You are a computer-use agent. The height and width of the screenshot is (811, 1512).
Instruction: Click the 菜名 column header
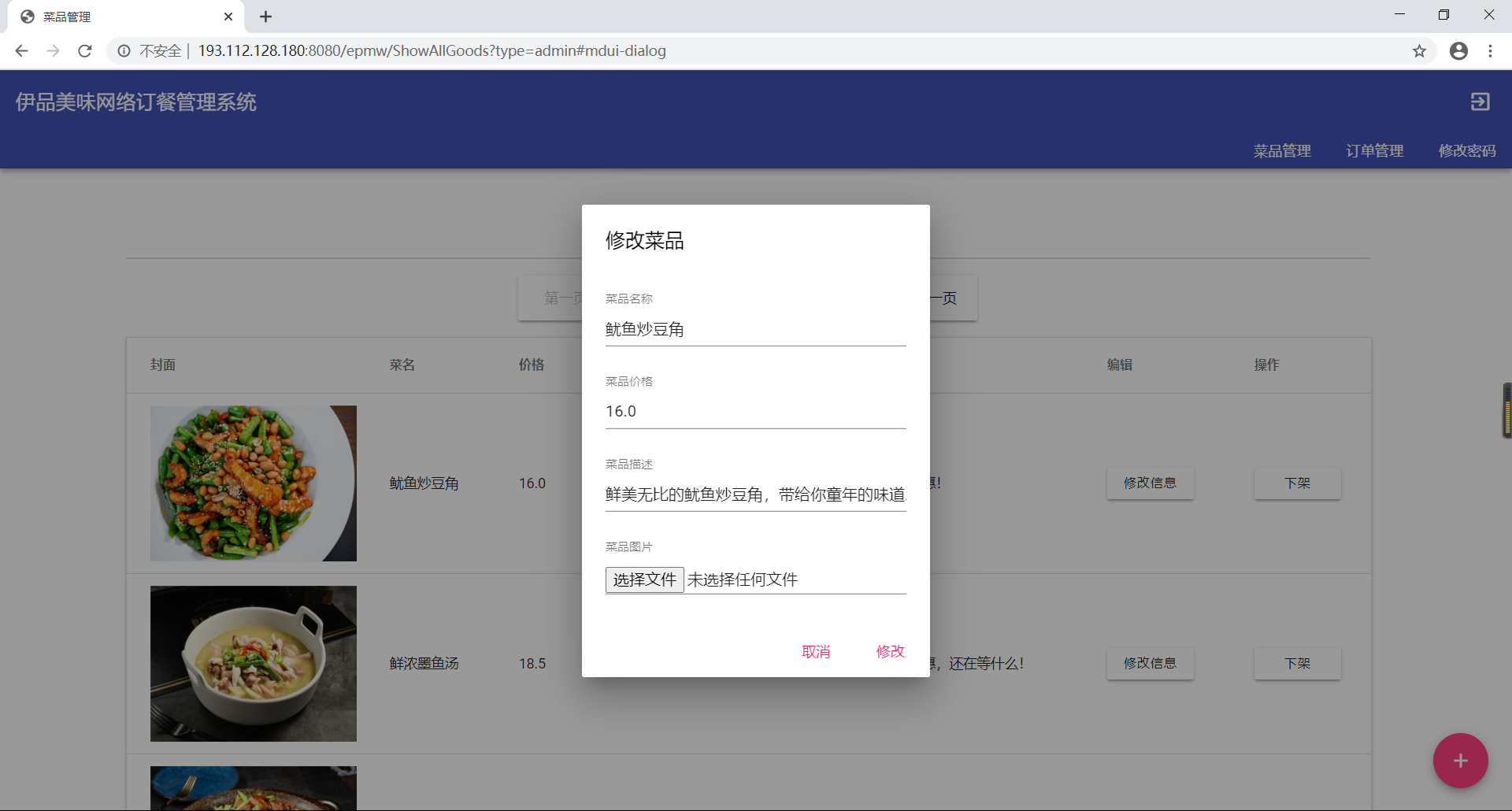coord(402,365)
